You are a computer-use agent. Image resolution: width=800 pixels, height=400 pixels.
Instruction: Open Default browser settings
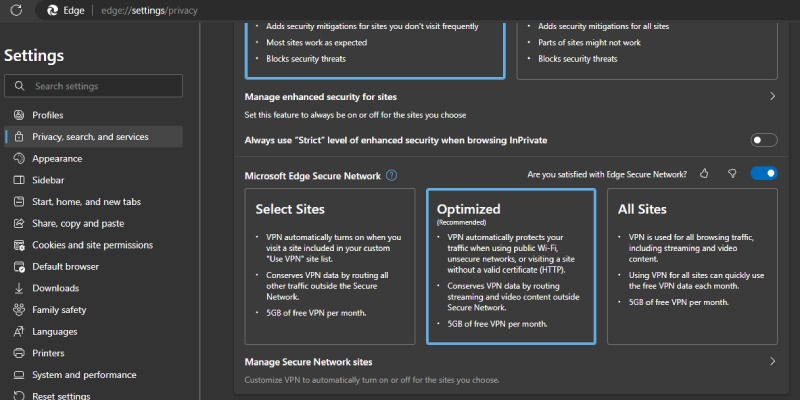(x=93, y=267)
